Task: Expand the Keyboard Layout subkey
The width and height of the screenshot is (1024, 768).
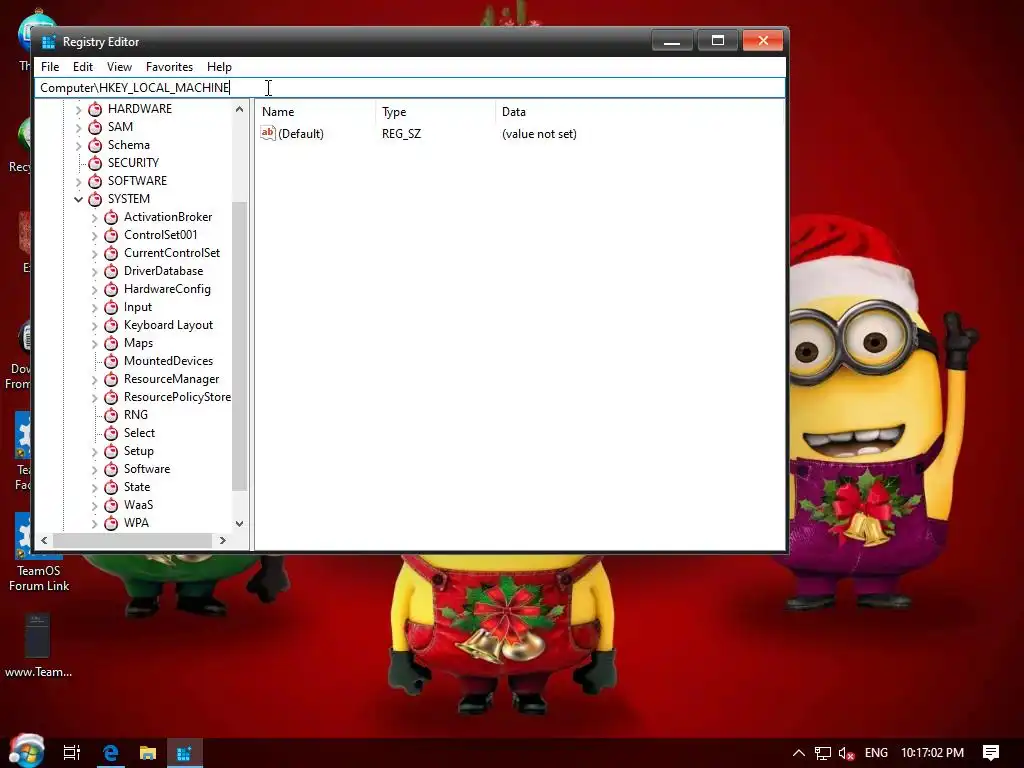Action: 95,325
